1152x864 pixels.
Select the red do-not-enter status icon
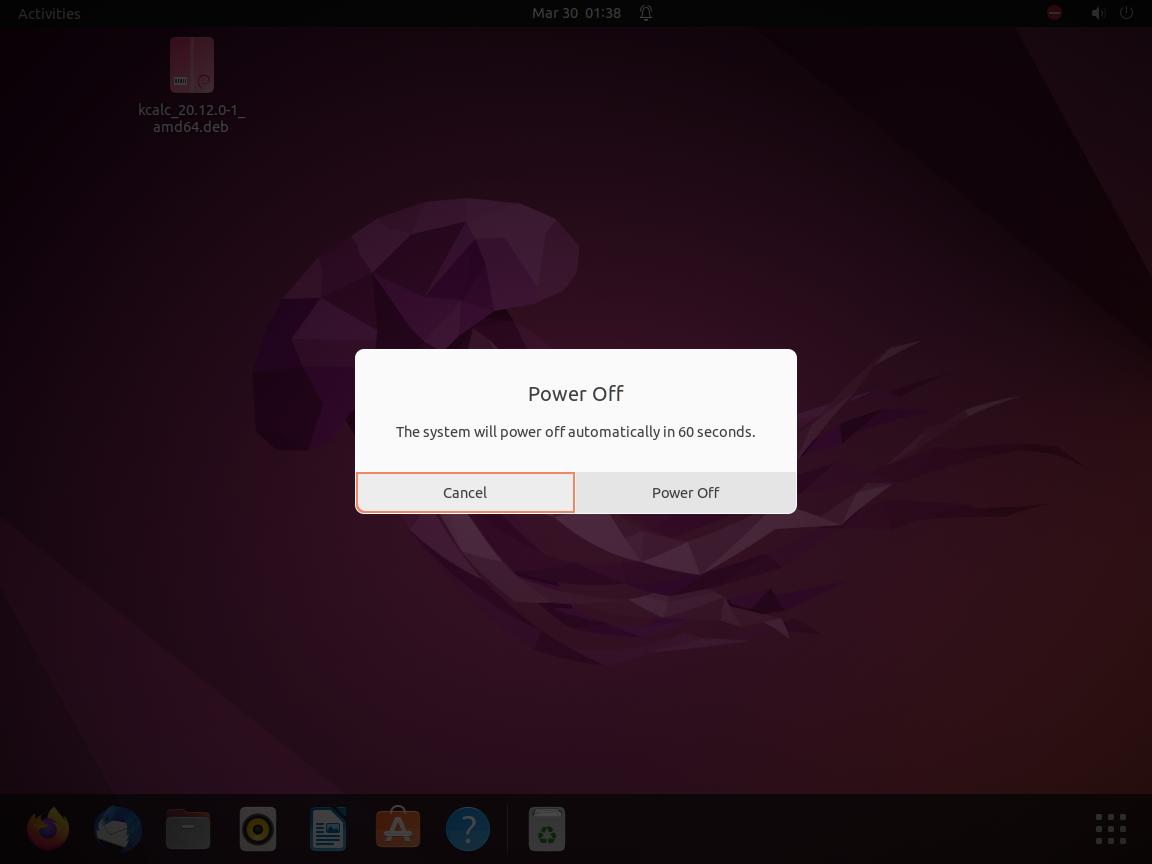coord(1054,13)
